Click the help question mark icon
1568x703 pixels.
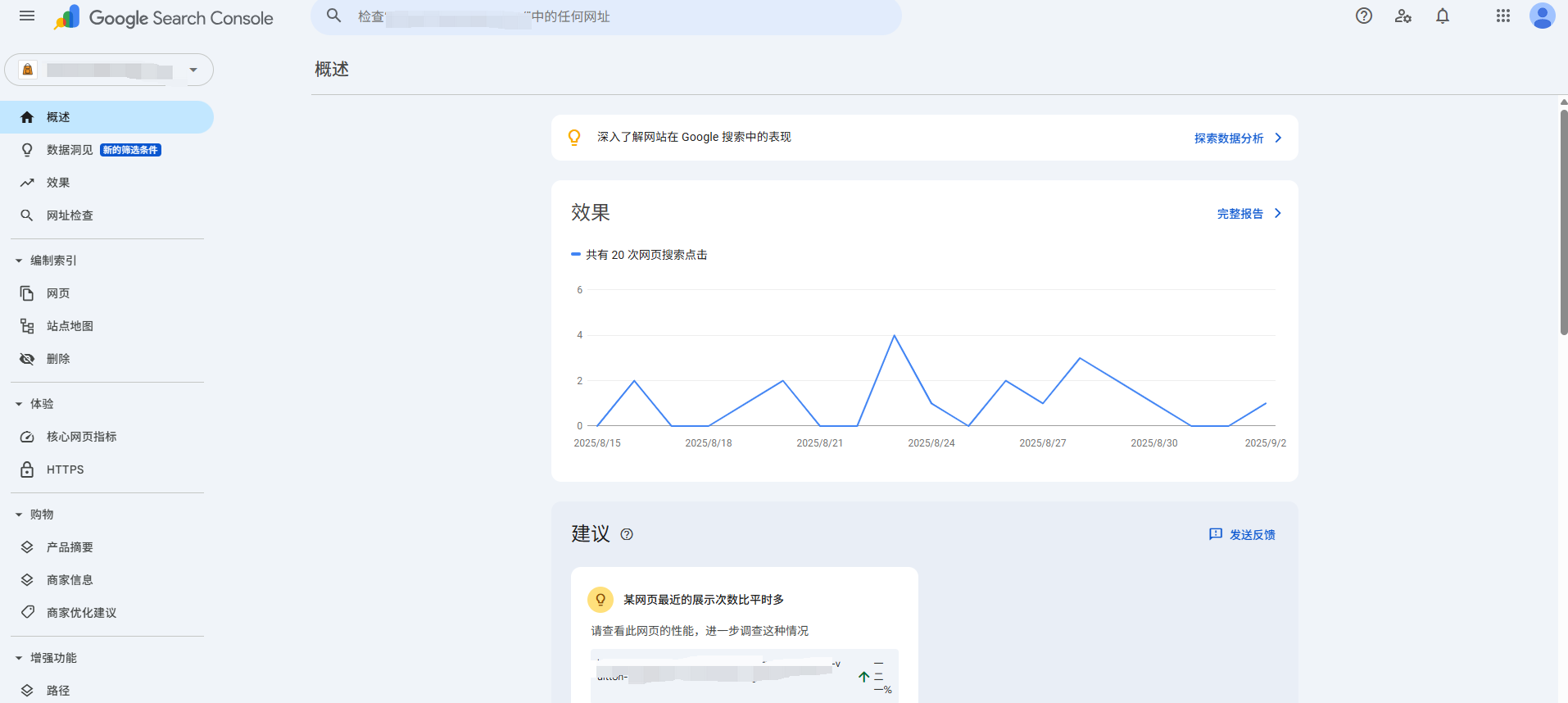(1363, 16)
